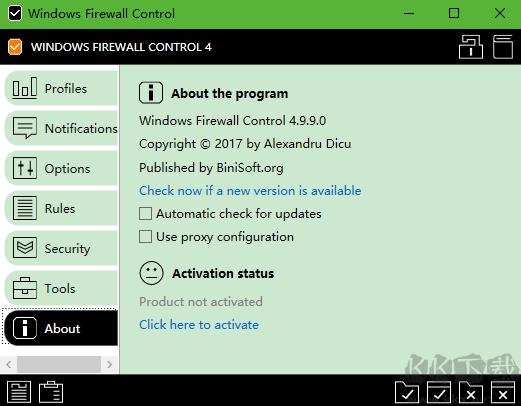521x406 pixels.
Task: Open the Tools tab
Action: 61,288
